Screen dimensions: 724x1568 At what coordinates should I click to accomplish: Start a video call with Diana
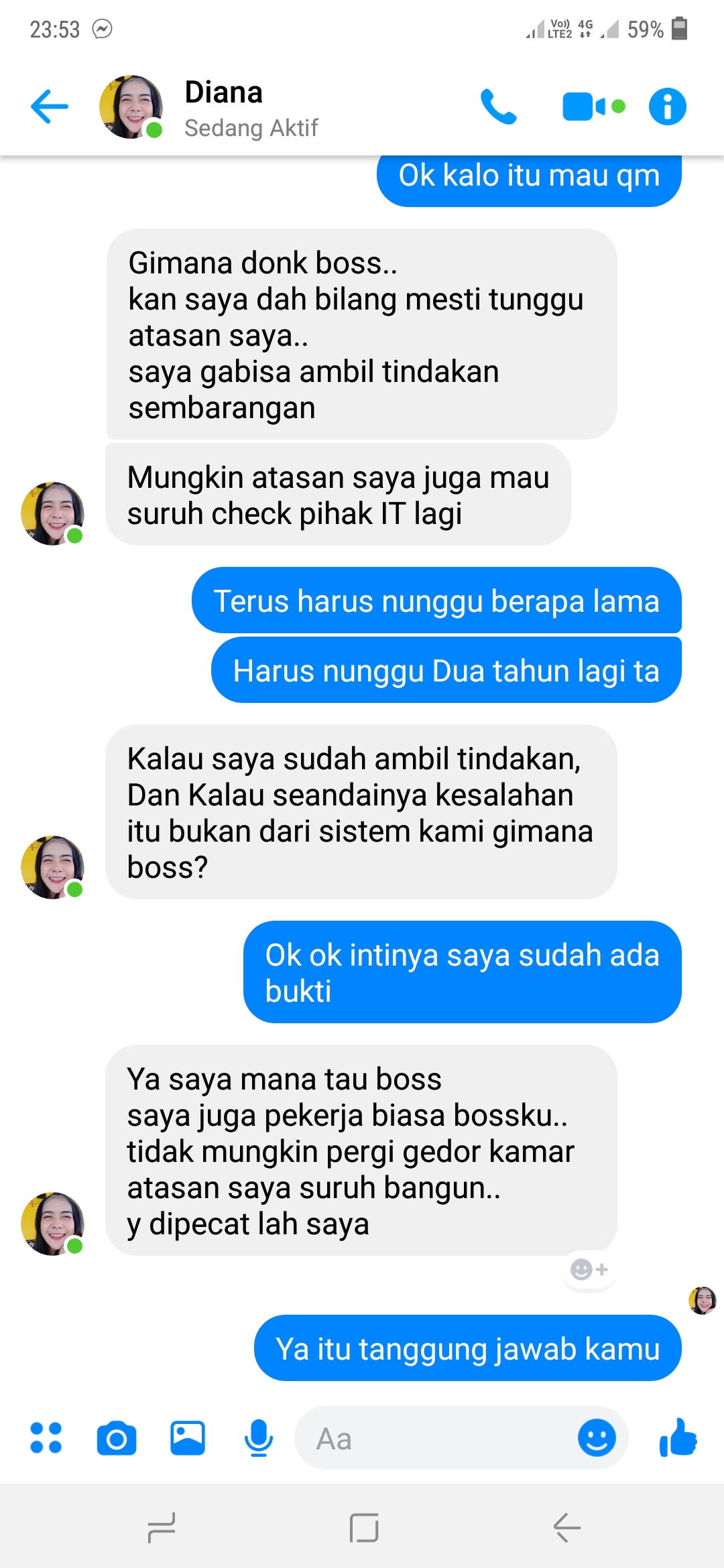(x=593, y=107)
